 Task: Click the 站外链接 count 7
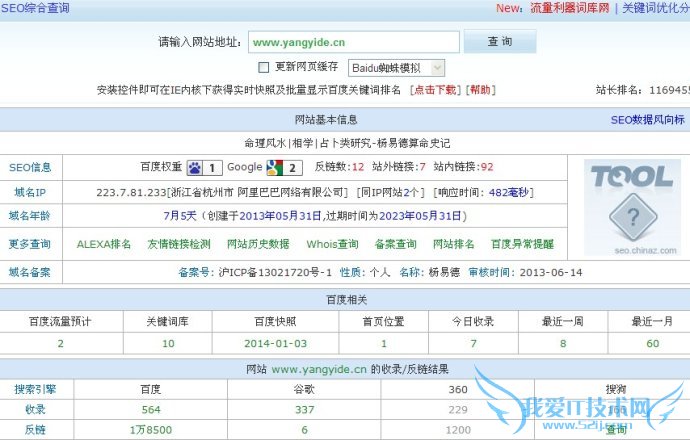(x=422, y=167)
